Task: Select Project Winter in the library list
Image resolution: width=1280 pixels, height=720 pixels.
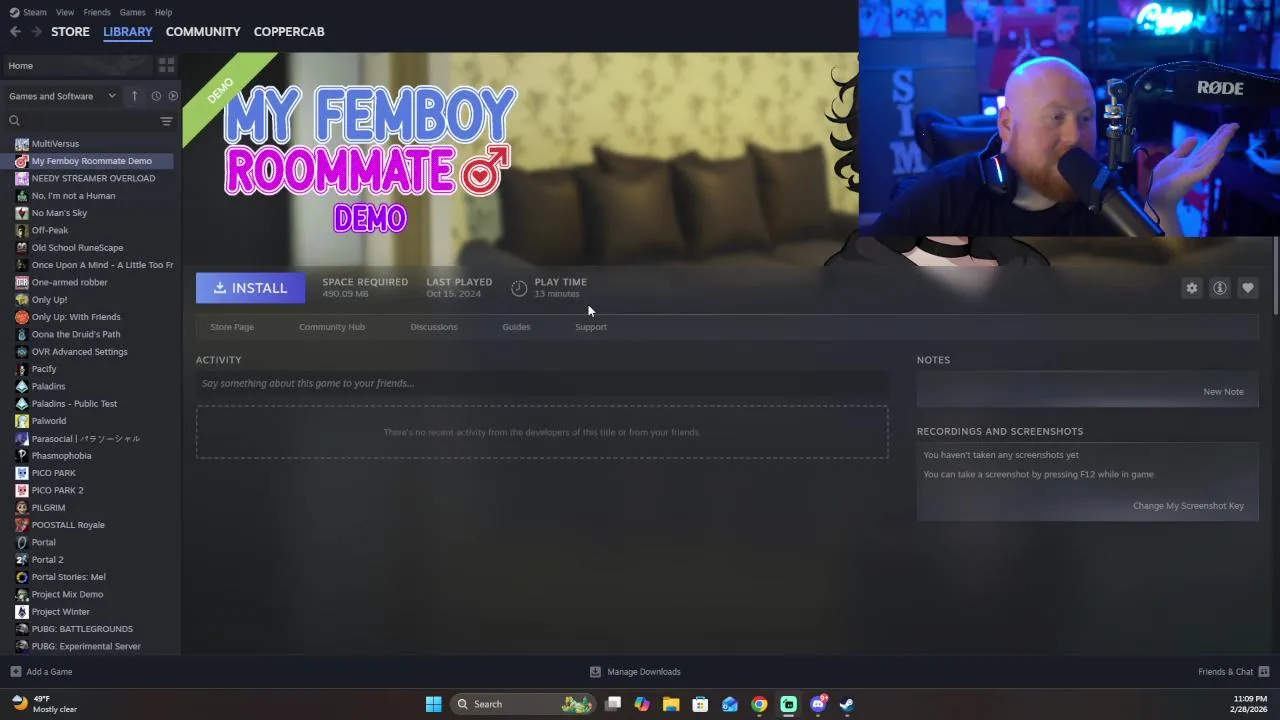Action: [60, 612]
